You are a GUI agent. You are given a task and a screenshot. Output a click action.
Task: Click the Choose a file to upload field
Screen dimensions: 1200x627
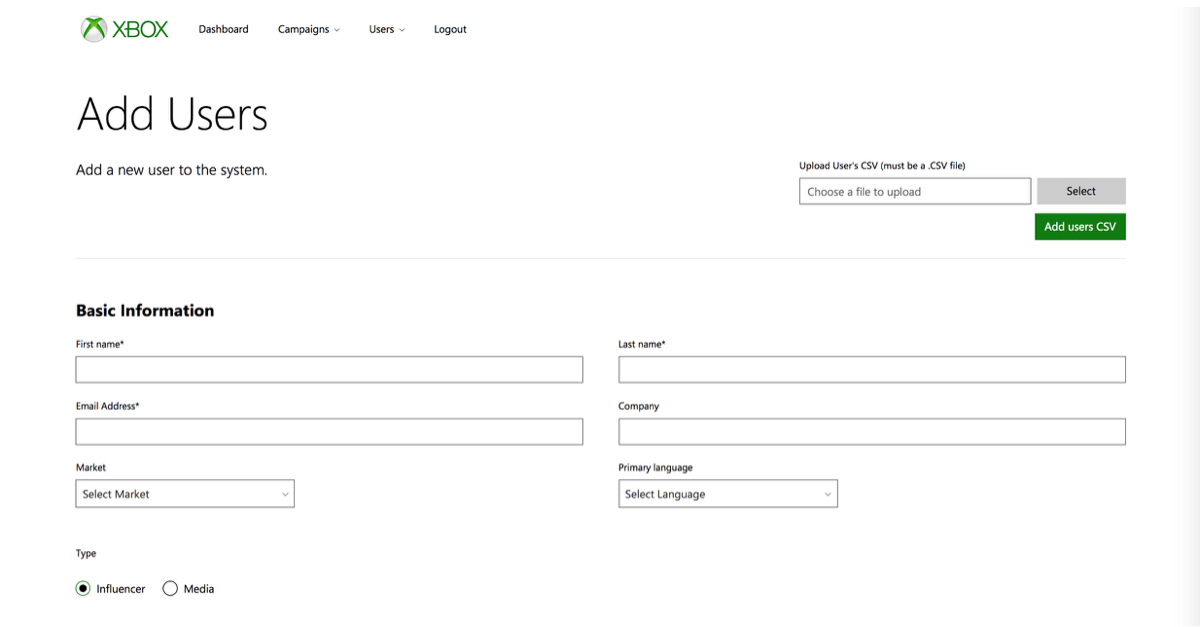914,191
